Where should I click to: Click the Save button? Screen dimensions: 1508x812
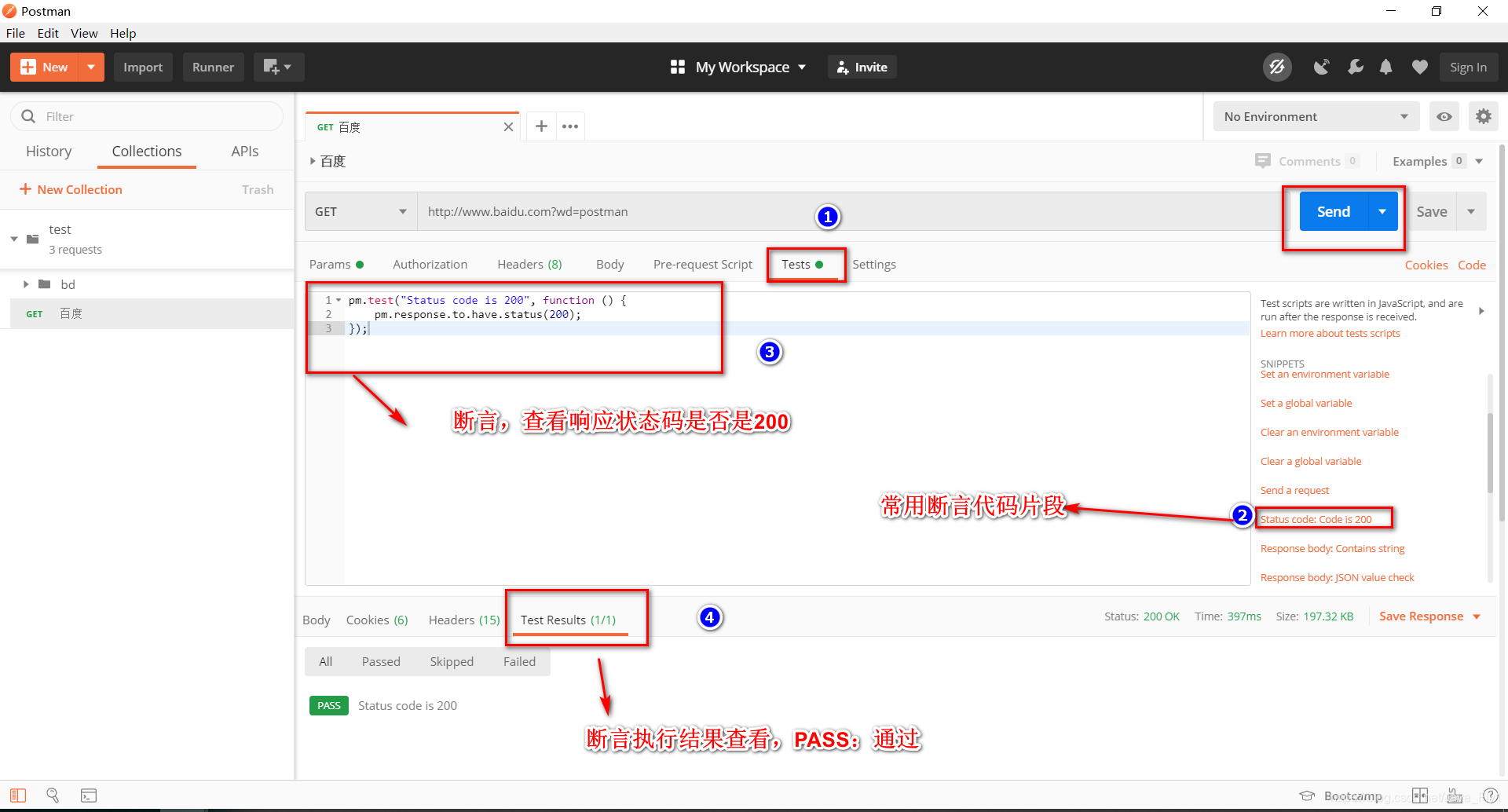click(1431, 212)
